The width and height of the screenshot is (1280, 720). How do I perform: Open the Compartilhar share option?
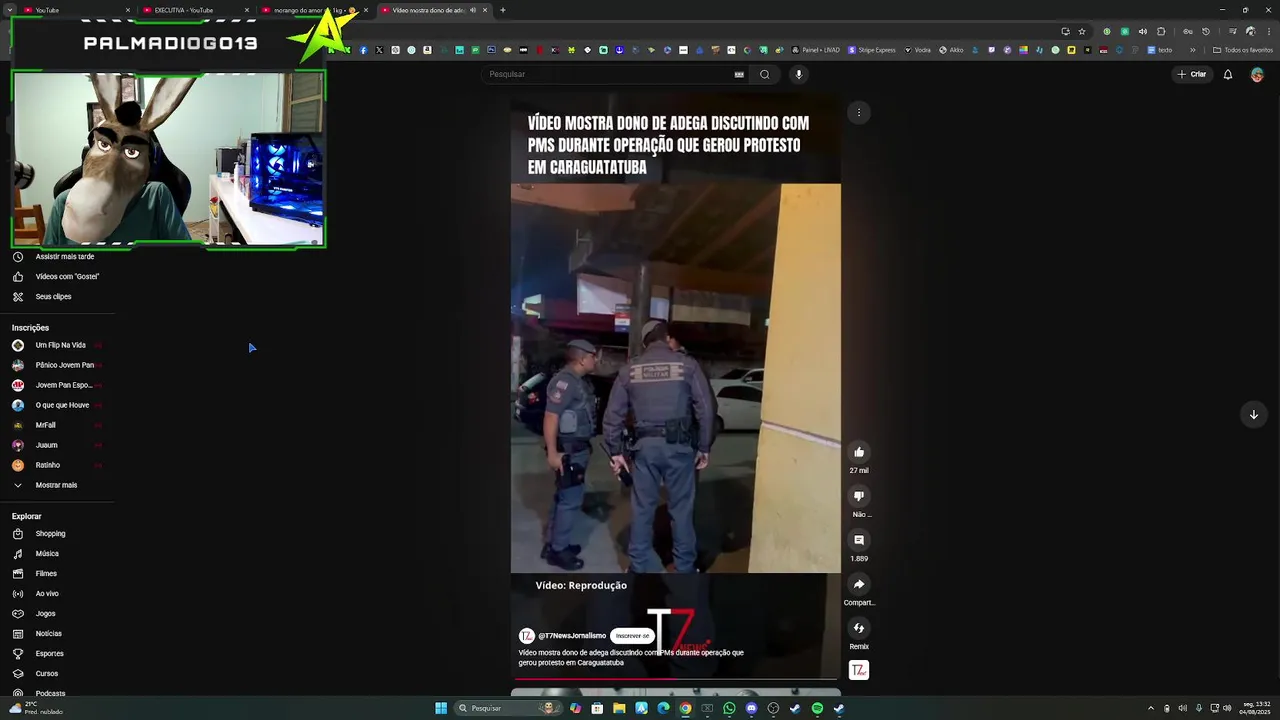[859, 584]
